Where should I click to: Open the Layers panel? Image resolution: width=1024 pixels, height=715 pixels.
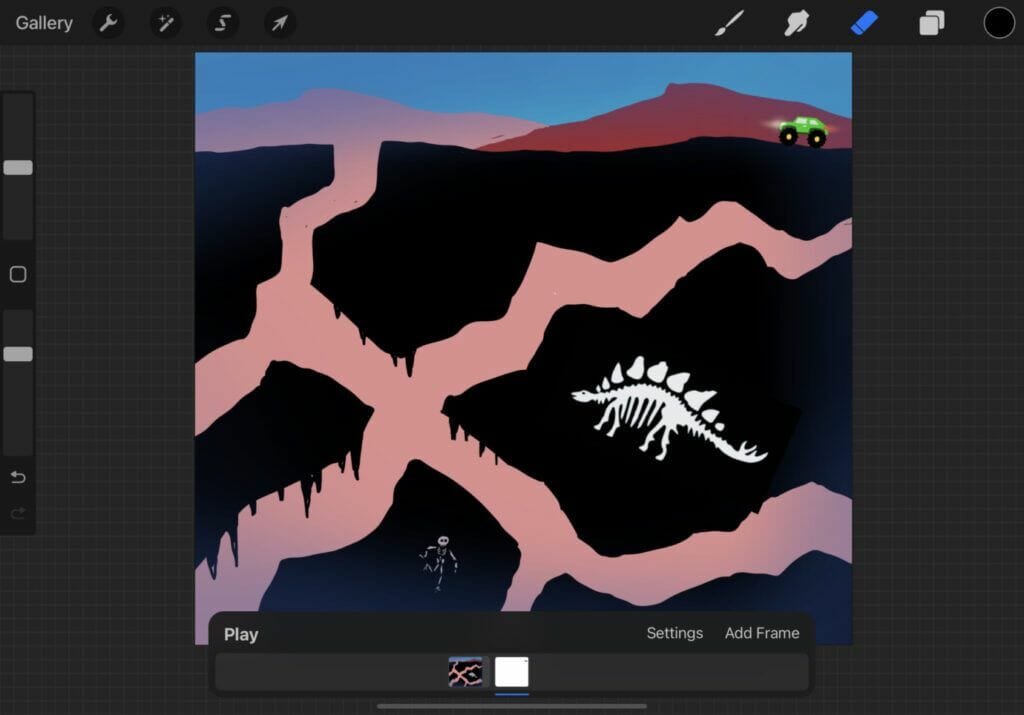932,23
